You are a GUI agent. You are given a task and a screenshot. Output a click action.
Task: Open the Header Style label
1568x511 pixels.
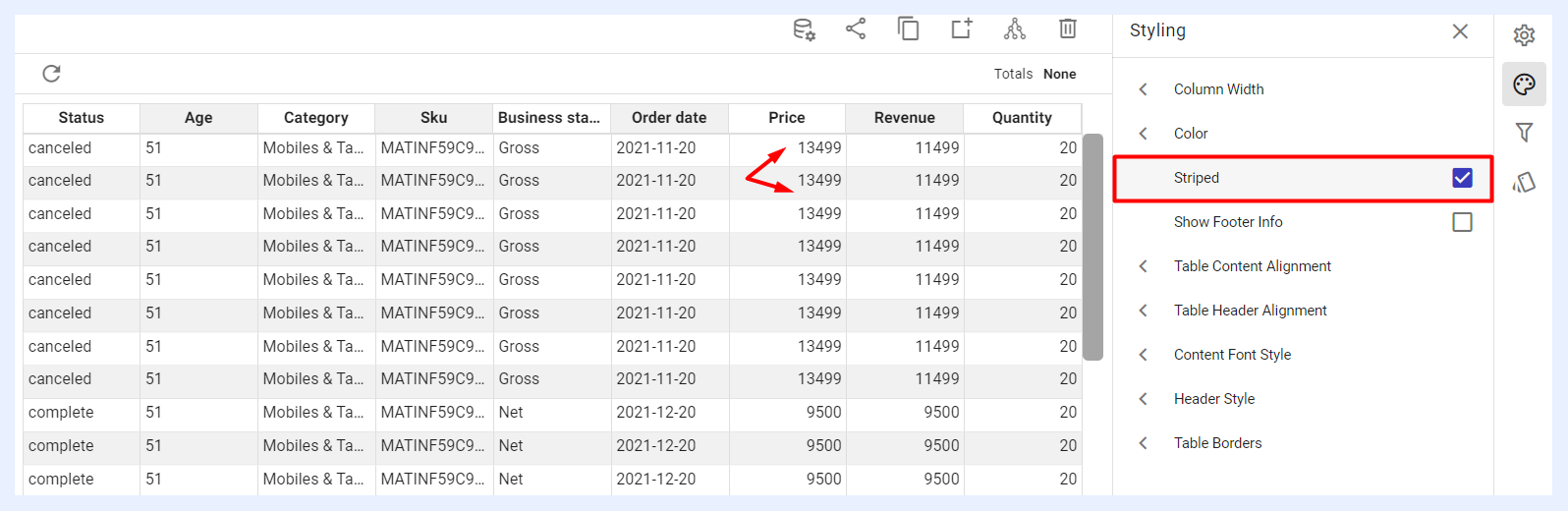[1214, 399]
